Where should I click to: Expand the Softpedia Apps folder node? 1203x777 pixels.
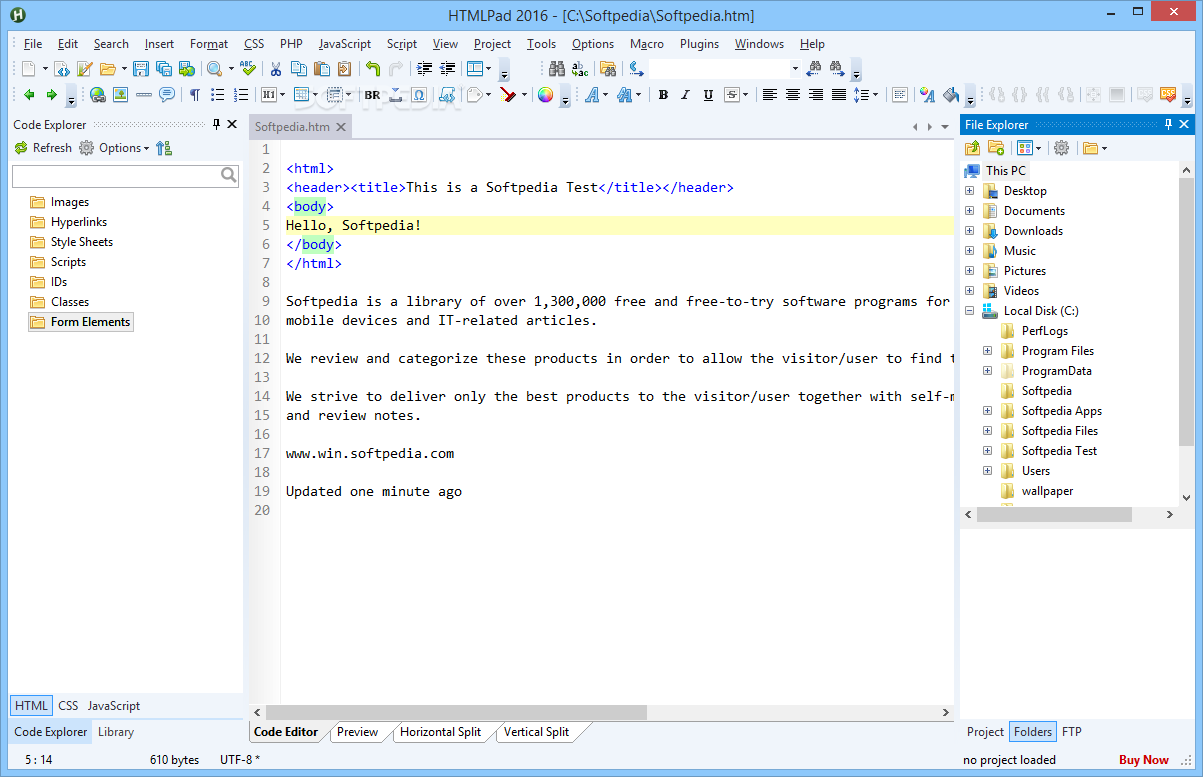pyautogui.click(x=987, y=411)
